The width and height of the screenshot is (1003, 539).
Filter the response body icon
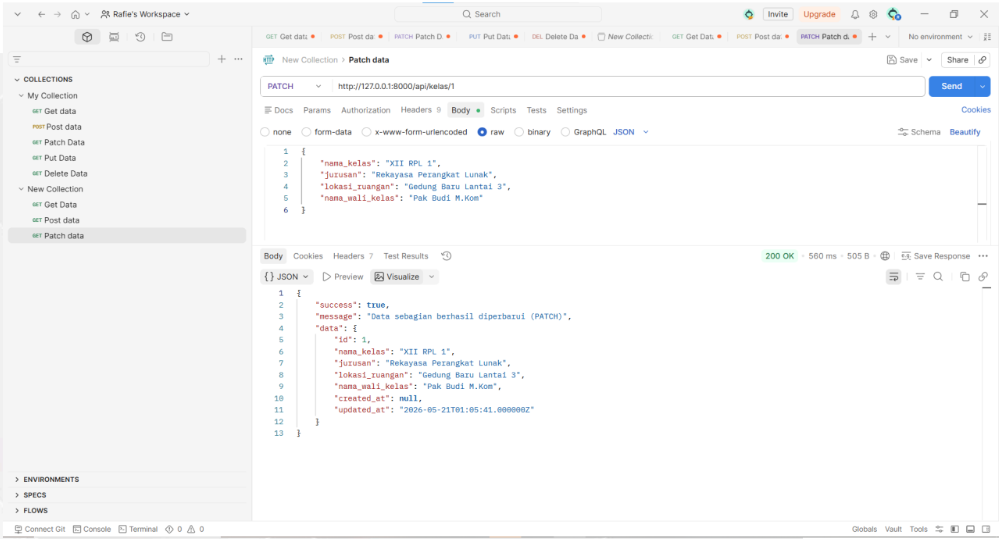[x=920, y=277]
